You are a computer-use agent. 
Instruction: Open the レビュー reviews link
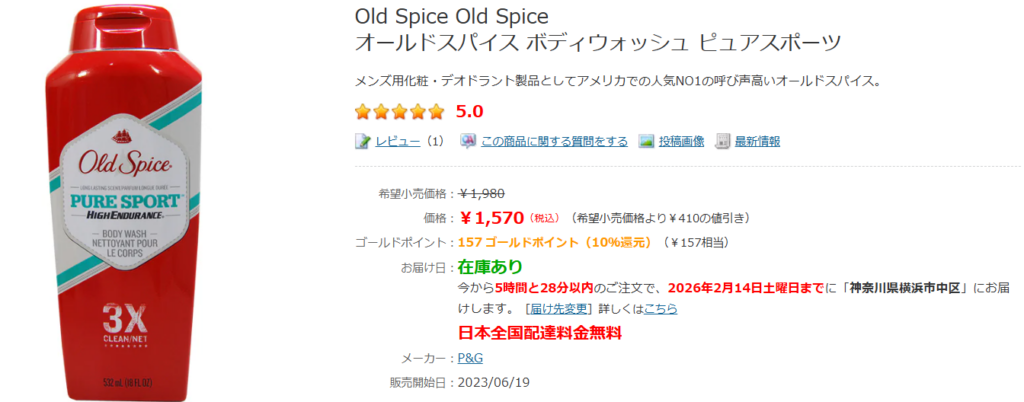coord(397,142)
